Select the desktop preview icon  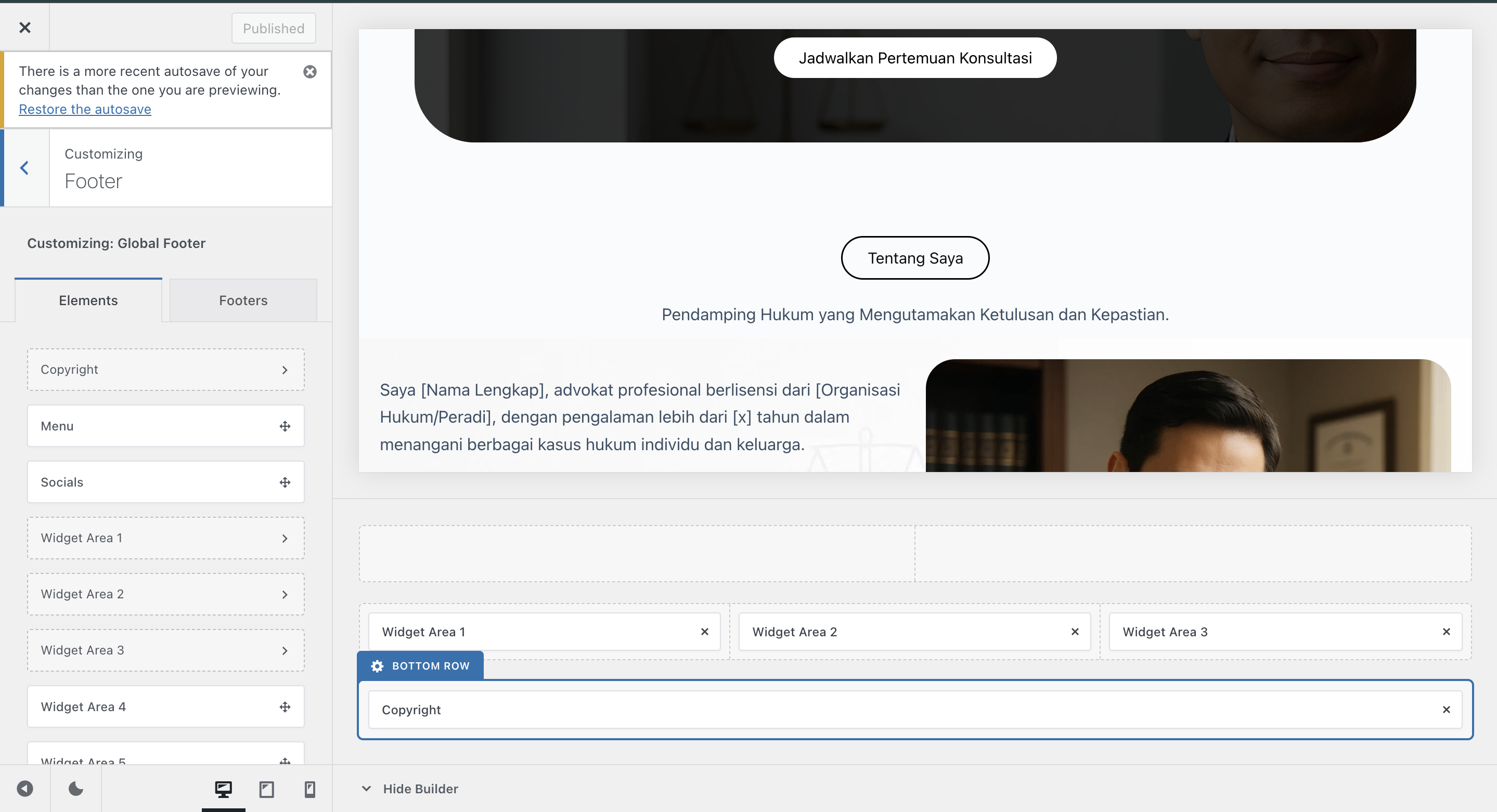pyautogui.click(x=224, y=789)
